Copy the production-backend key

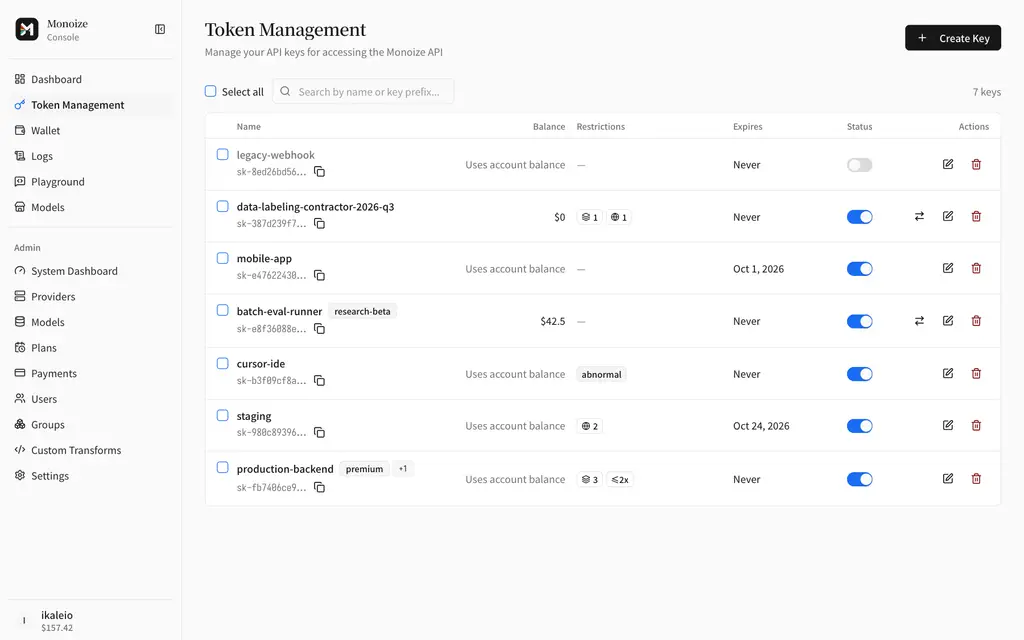319,487
